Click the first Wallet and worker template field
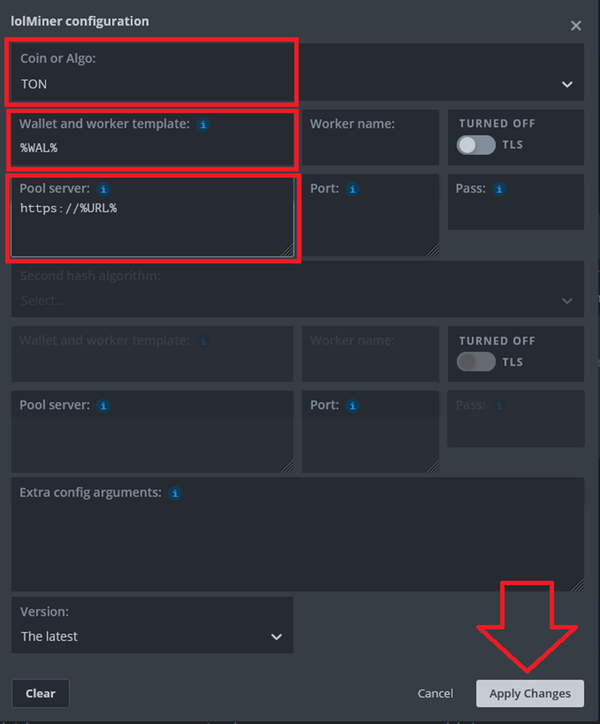This screenshot has width=600, height=724. pos(155,148)
